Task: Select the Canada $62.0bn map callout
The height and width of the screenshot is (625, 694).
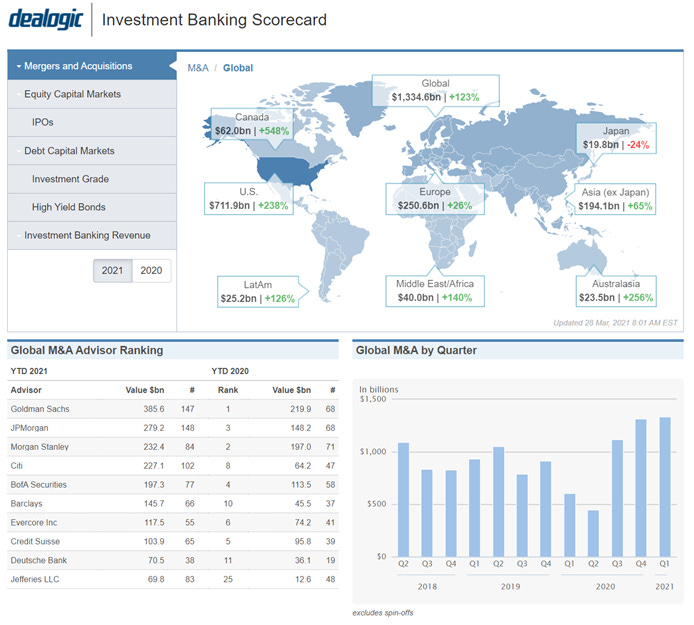Action: [x=252, y=124]
